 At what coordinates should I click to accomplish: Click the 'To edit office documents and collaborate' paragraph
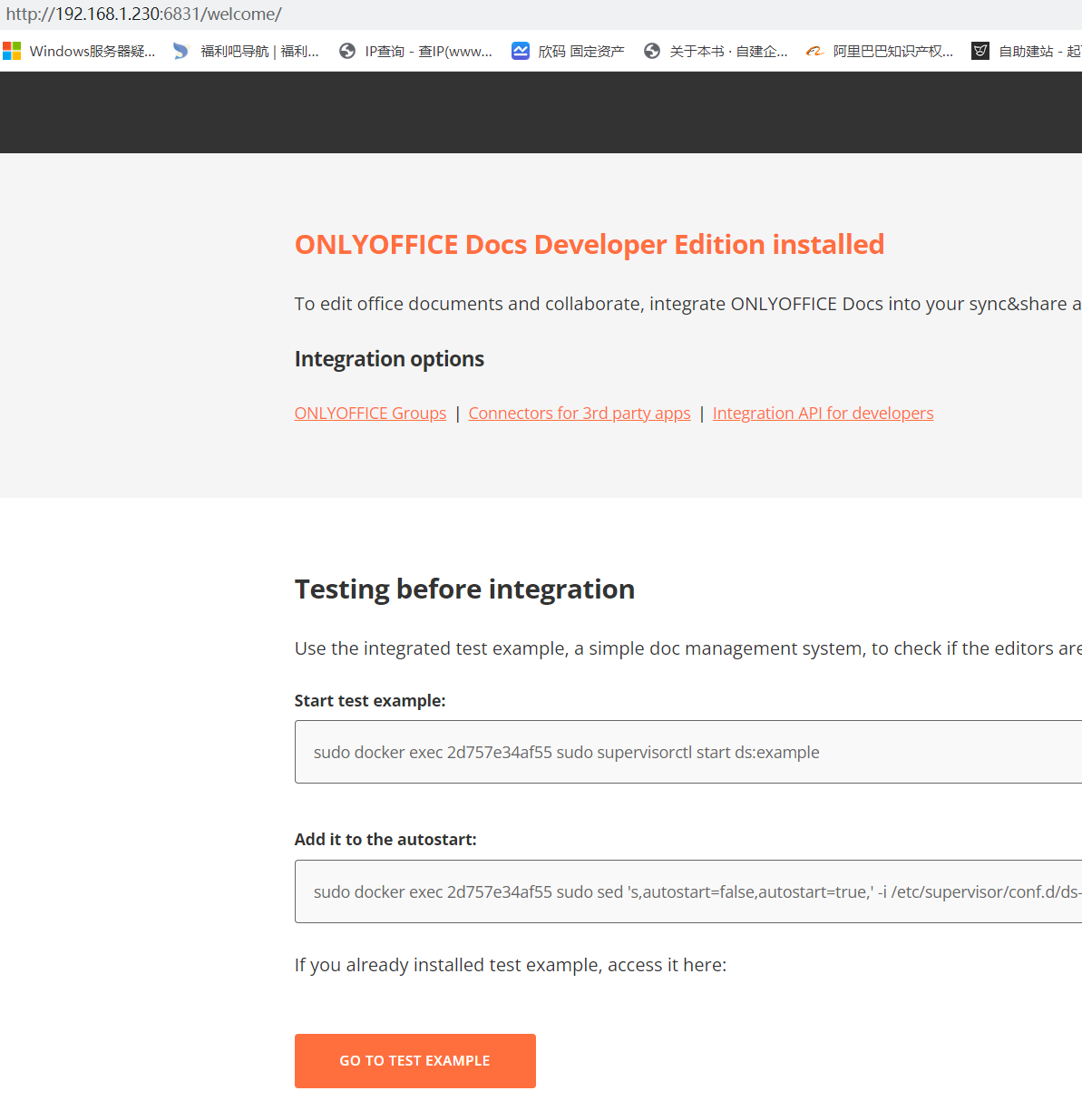coord(687,304)
